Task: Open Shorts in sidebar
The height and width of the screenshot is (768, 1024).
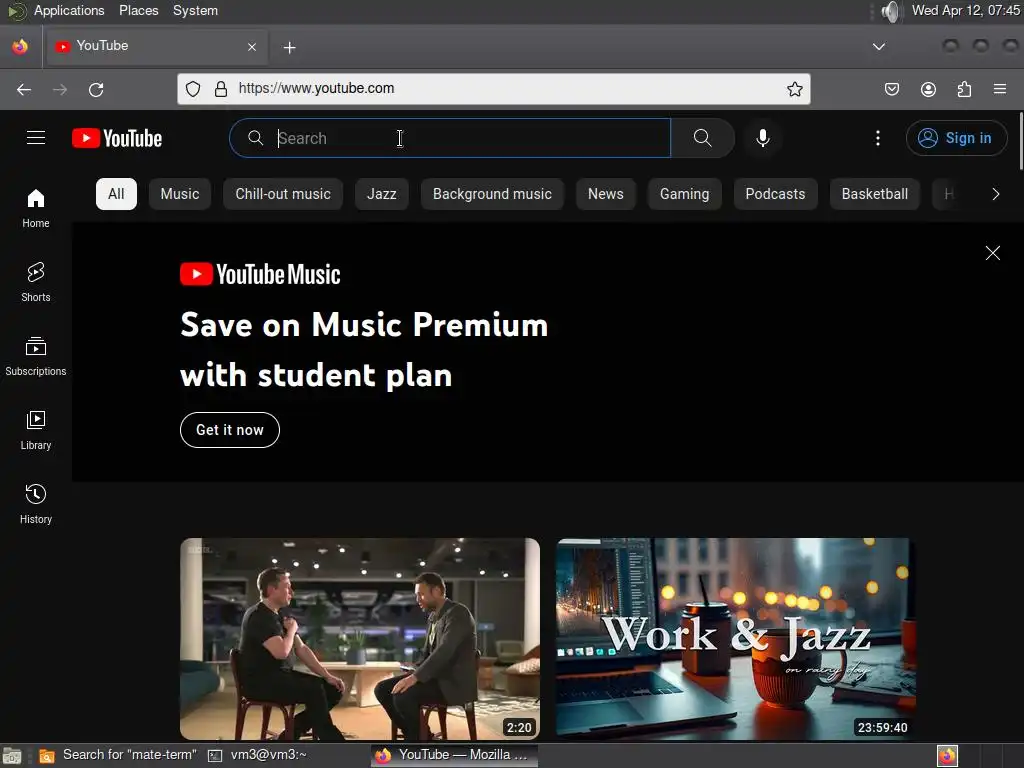Action: [36, 282]
